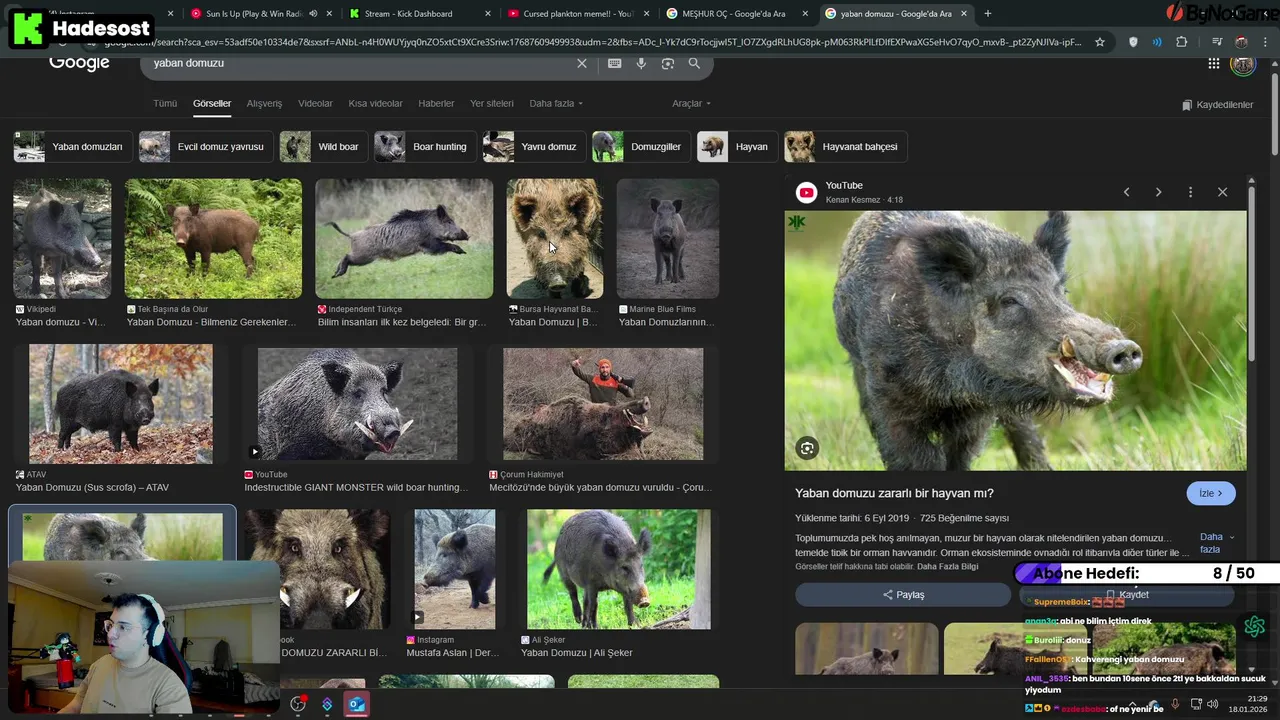Show previous image in preview panel
The width and height of the screenshot is (1280, 720).
coord(1126,192)
